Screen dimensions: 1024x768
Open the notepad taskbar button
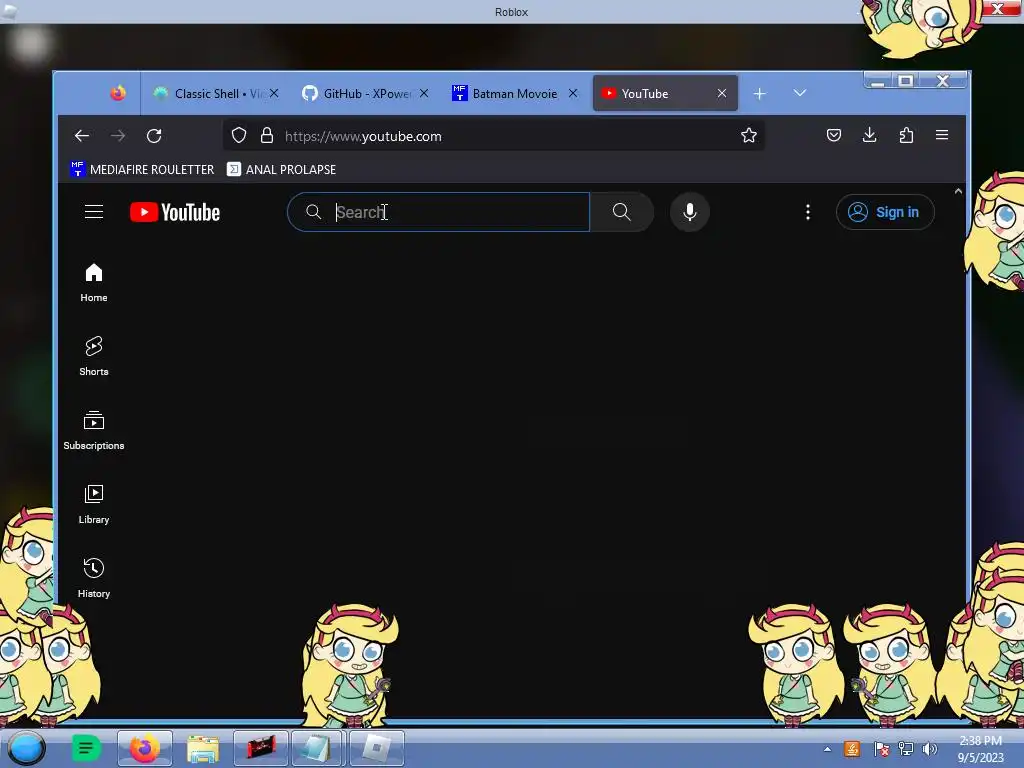point(317,748)
